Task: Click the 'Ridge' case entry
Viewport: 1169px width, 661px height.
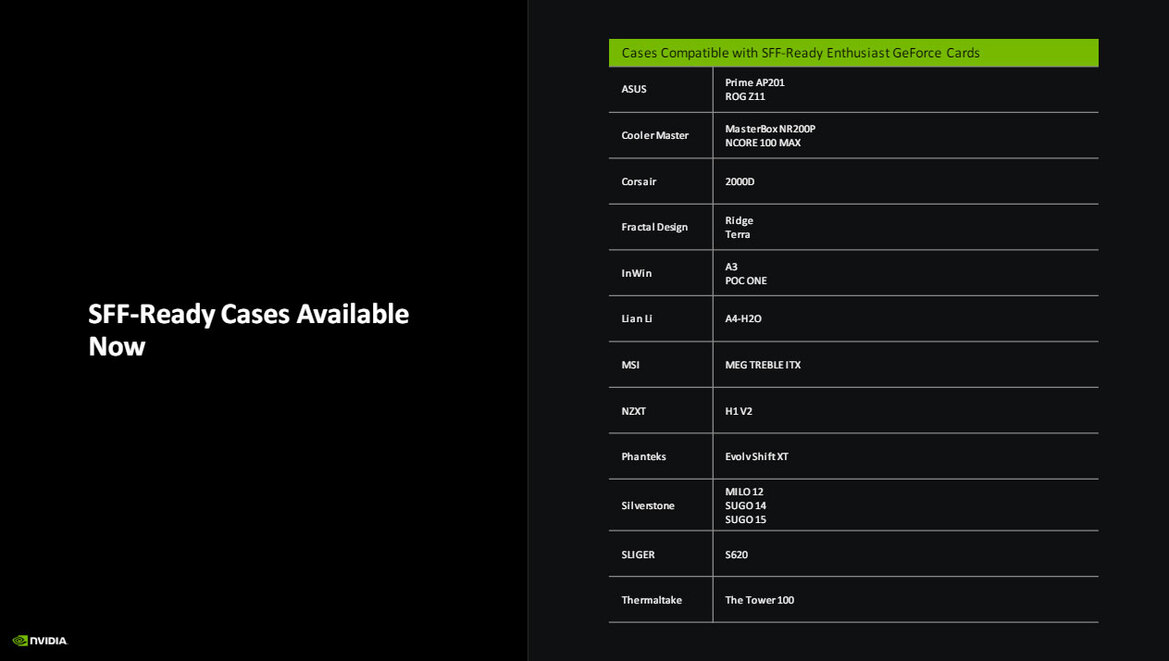Action: (739, 221)
